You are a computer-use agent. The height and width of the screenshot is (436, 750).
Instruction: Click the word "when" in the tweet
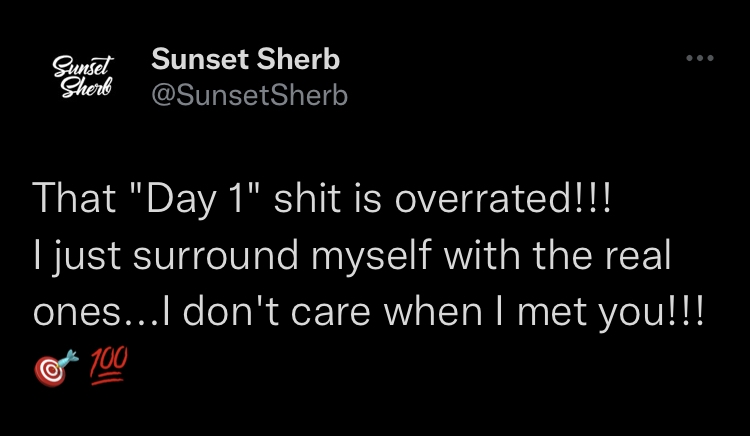[x=433, y=311]
